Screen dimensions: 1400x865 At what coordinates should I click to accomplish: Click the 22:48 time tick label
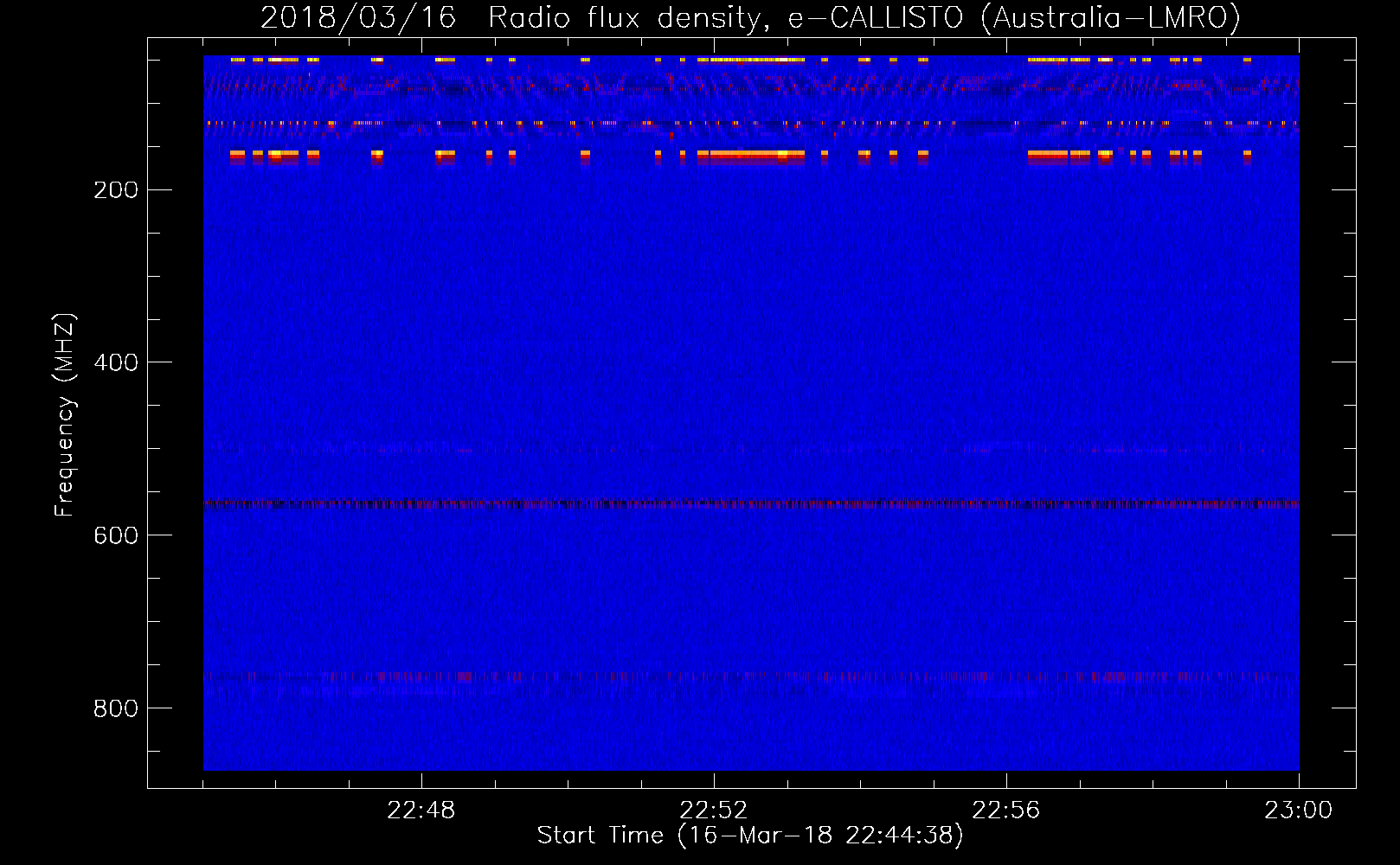pyautogui.click(x=421, y=811)
